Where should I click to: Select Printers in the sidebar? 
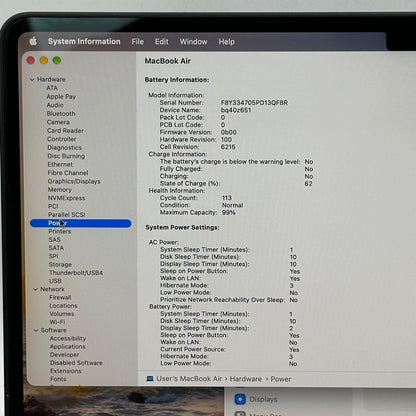(60, 231)
